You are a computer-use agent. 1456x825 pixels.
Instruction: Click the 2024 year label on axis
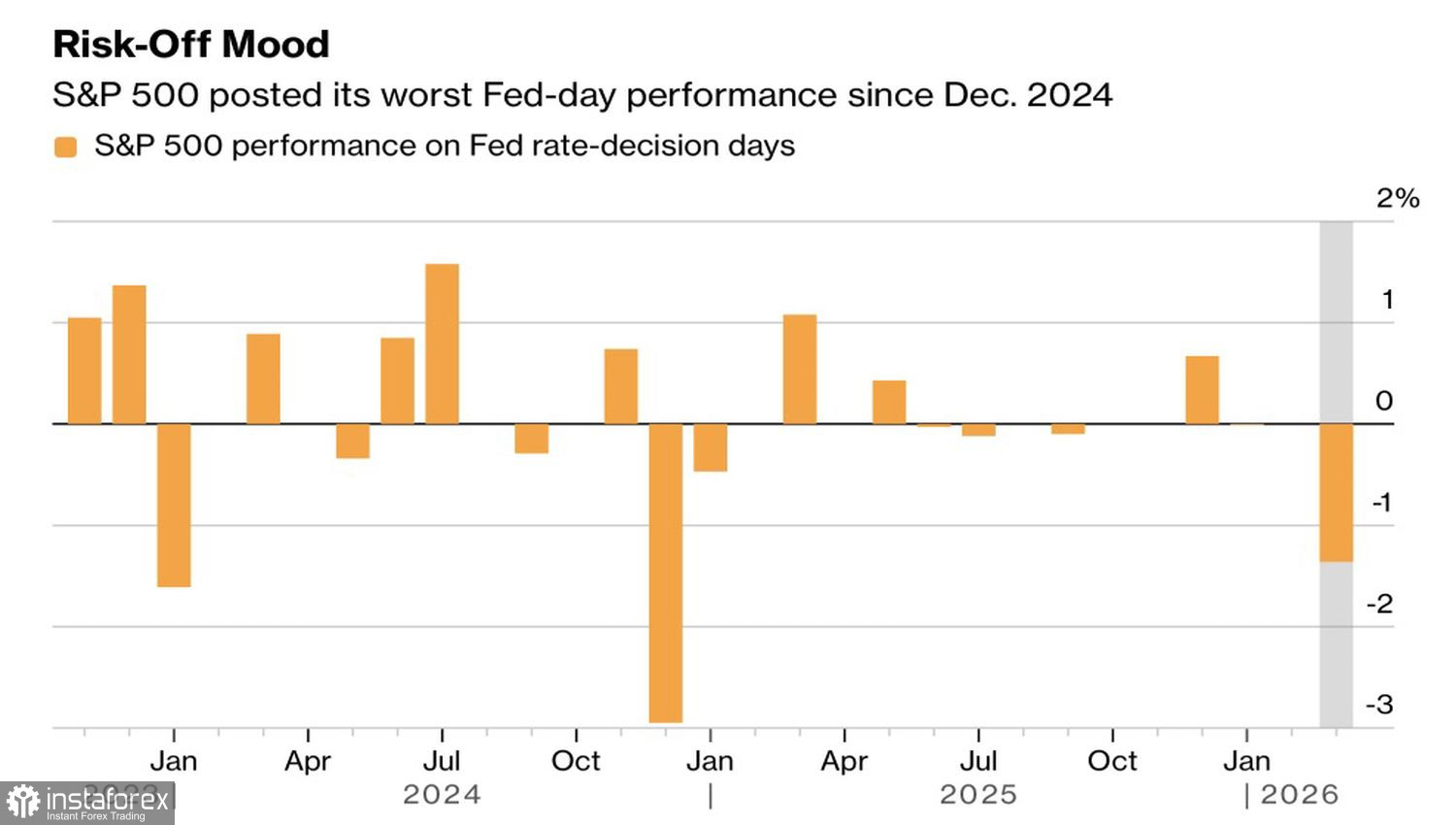(442, 795)
